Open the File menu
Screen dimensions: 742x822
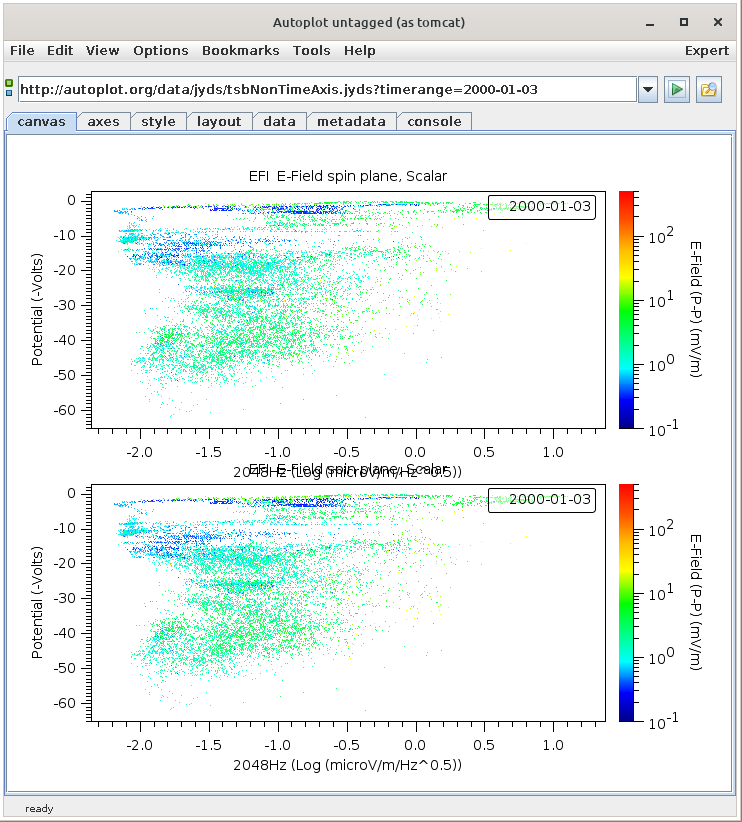tap(22, 50)
